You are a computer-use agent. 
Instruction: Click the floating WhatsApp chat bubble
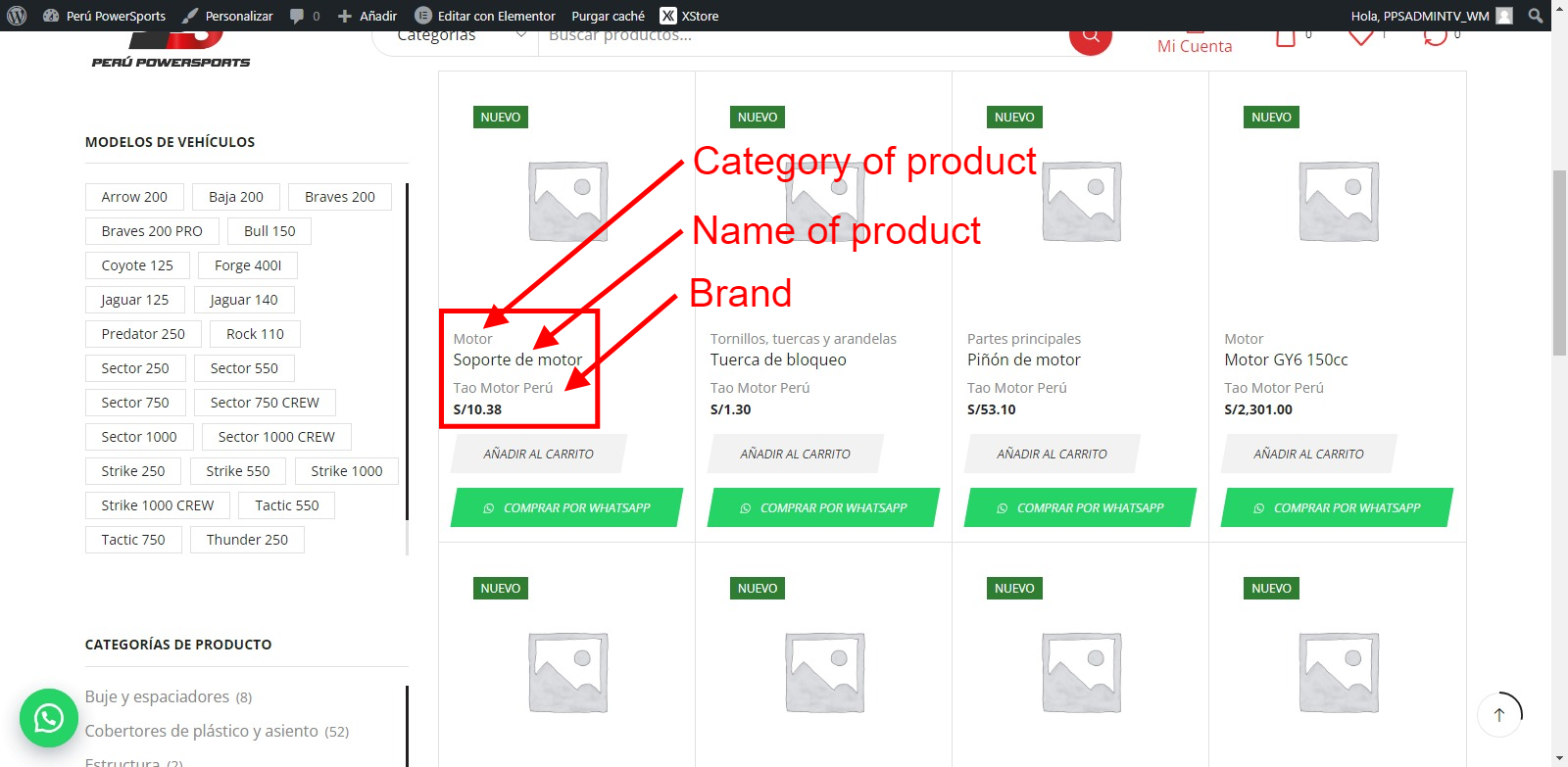point(49,718)
